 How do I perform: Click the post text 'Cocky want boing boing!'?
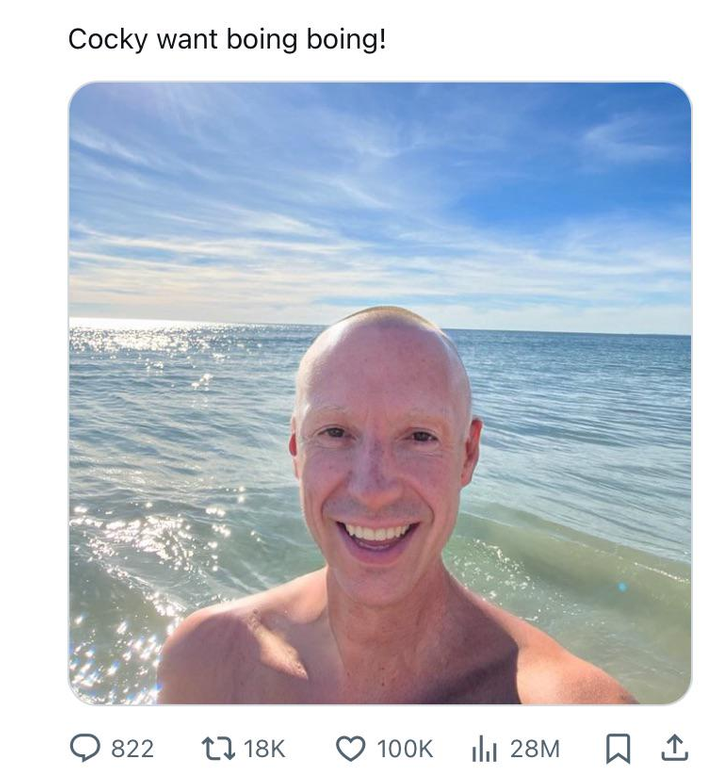[227, 40]
